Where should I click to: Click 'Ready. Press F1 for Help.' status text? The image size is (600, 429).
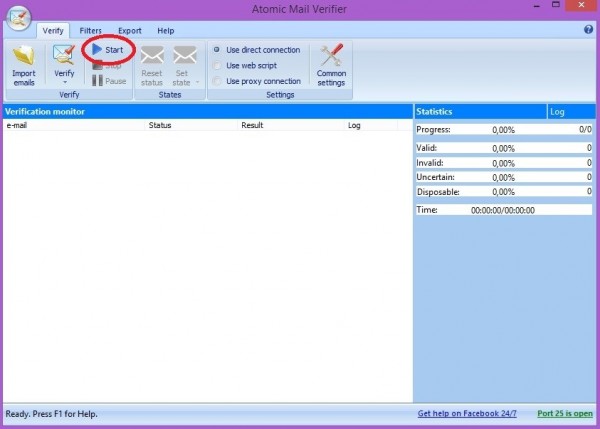coord(51,414)
